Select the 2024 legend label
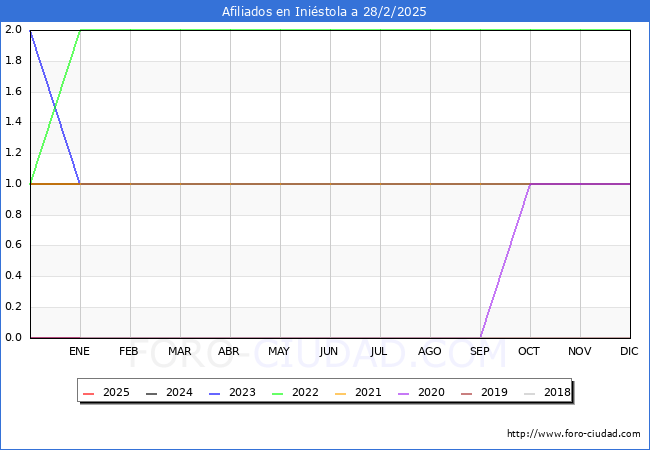 tap(179, 392)
